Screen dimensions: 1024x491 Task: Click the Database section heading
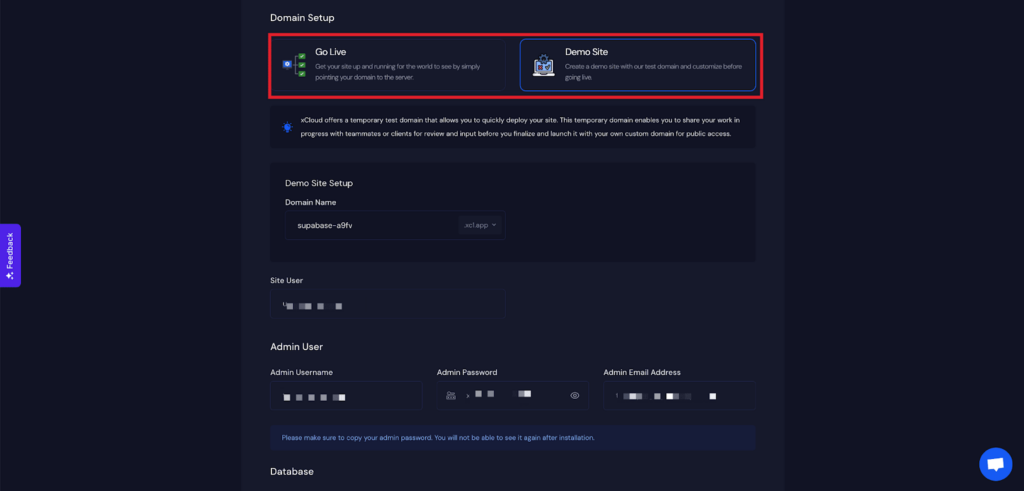[291, 471]
